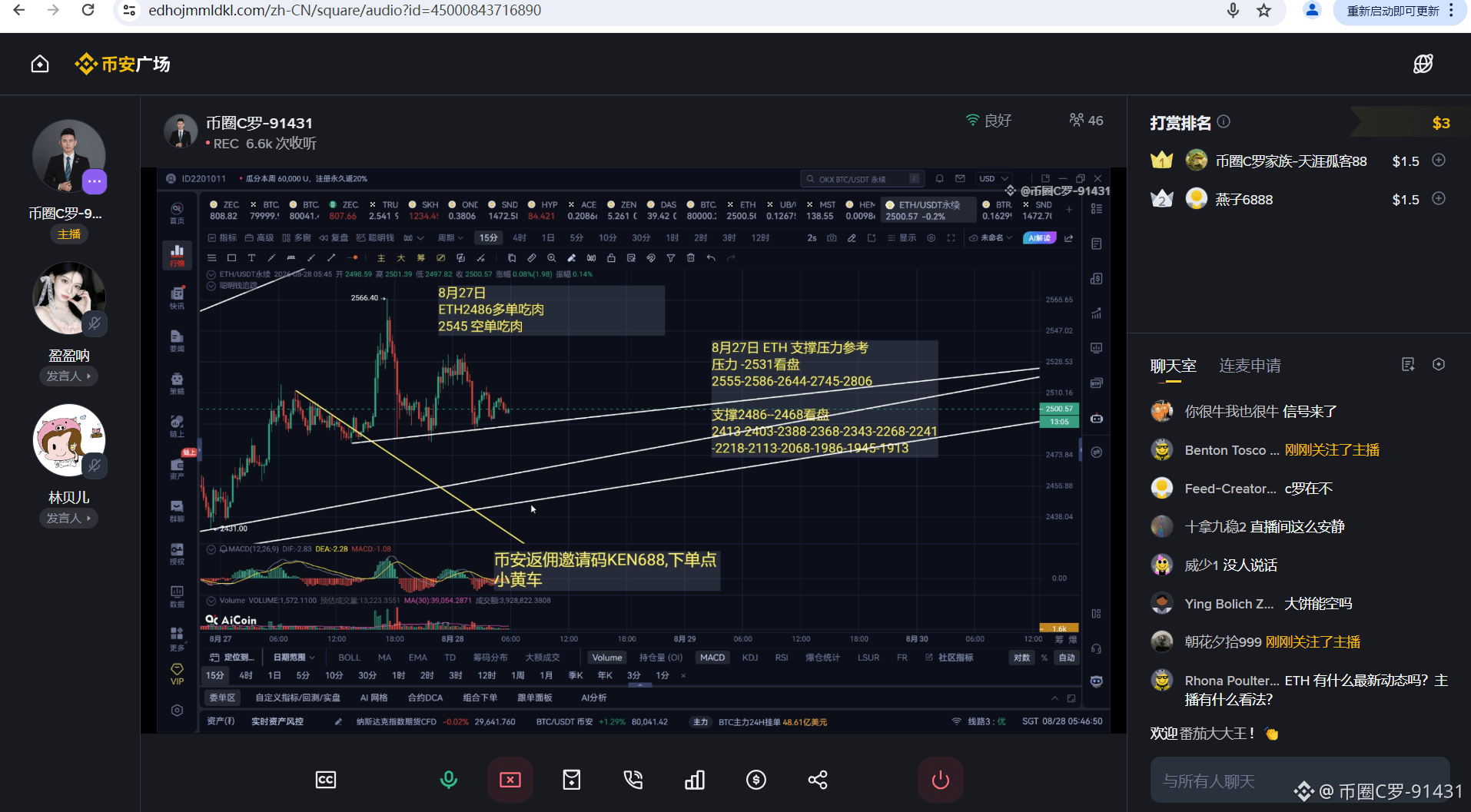Click 朝花夕拾999 avatar in chat
Image resolution: width=1471 pixels, height=812 pixels.
click(1162, 641)
